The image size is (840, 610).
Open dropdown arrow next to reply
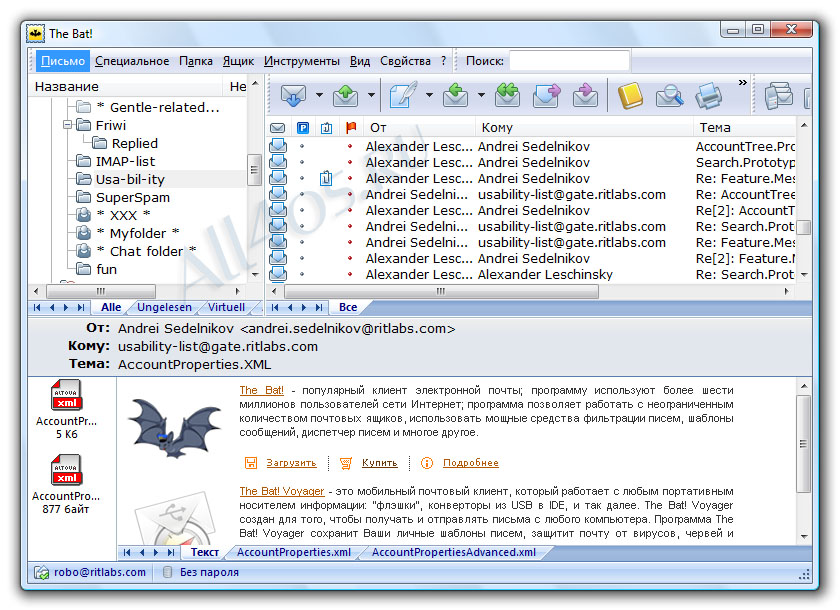point(481,95)
